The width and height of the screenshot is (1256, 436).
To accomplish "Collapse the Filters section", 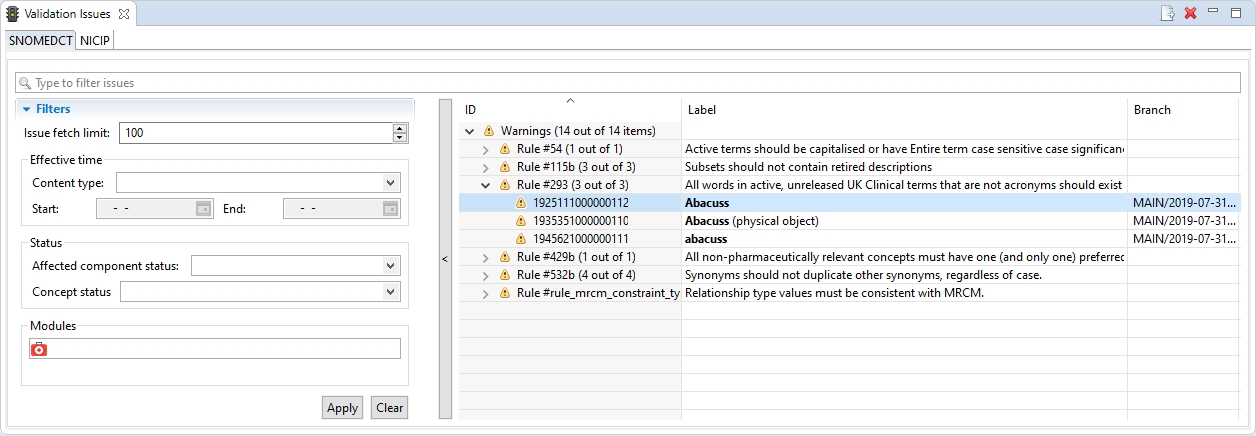I will click(27, 109).
